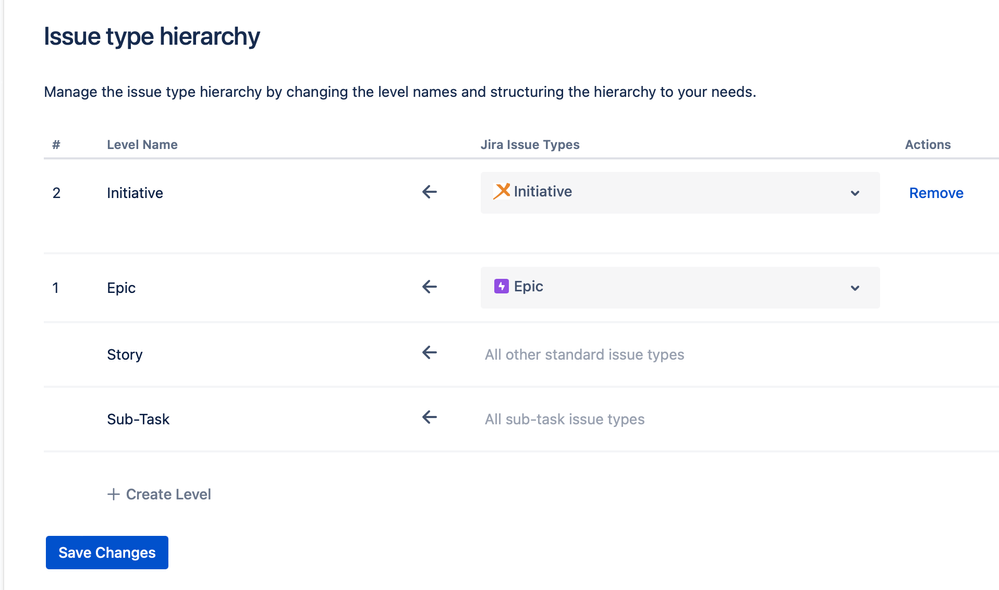Click the All other standard issue types text
Screen dimensions: 999x590
tap(584, 354)
